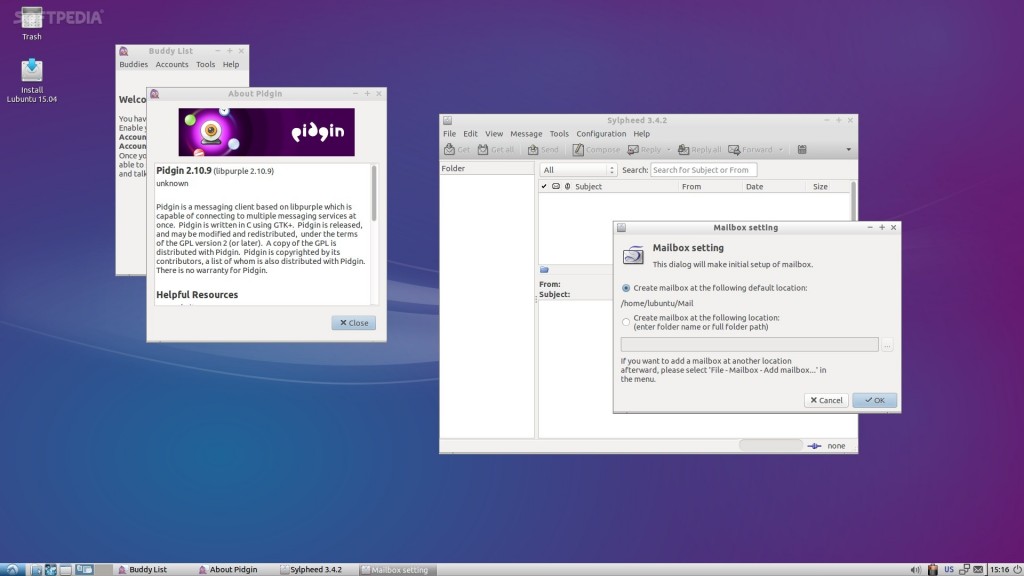Open the Configuration menu in Sylpheed
This screenshot has height=576, width=1024.
[601, 133]
